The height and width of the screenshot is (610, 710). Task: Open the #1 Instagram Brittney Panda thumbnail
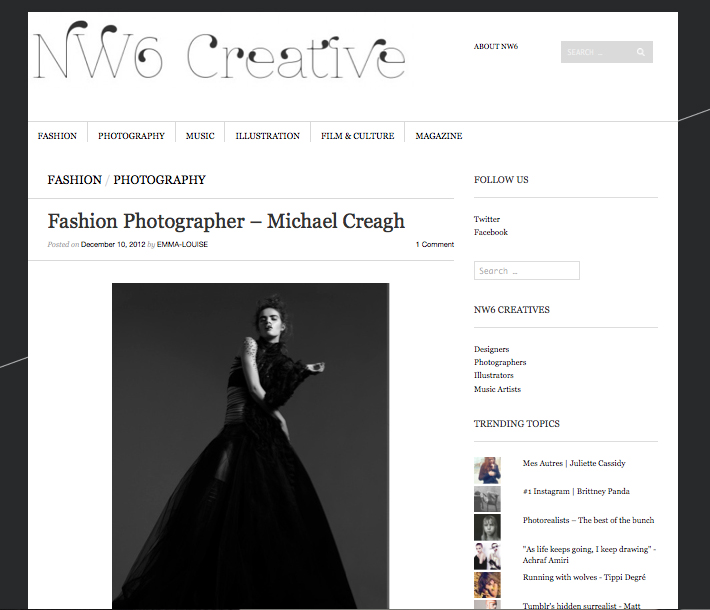point(487,499)
